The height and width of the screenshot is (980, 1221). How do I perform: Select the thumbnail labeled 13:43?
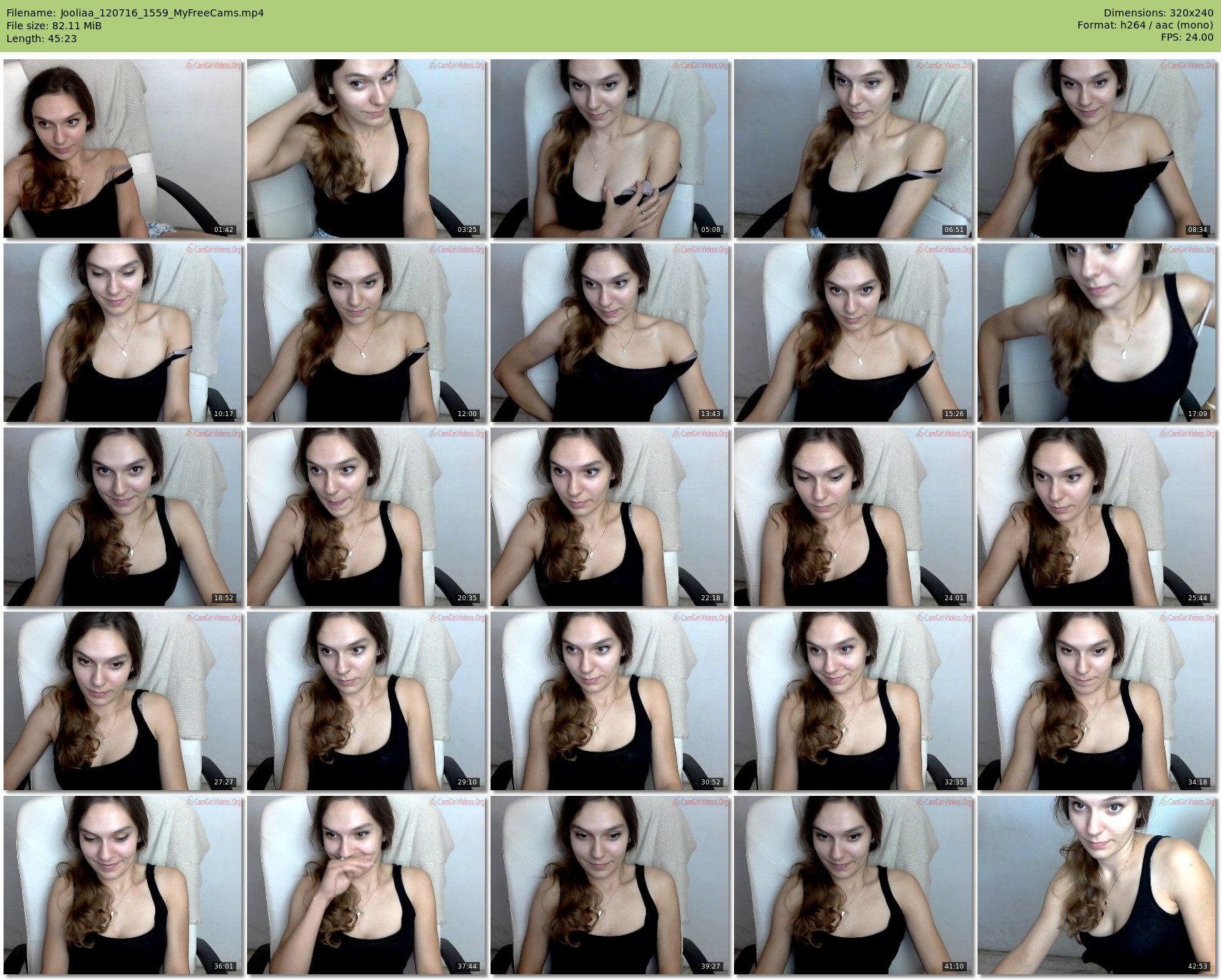click(610, 333)
